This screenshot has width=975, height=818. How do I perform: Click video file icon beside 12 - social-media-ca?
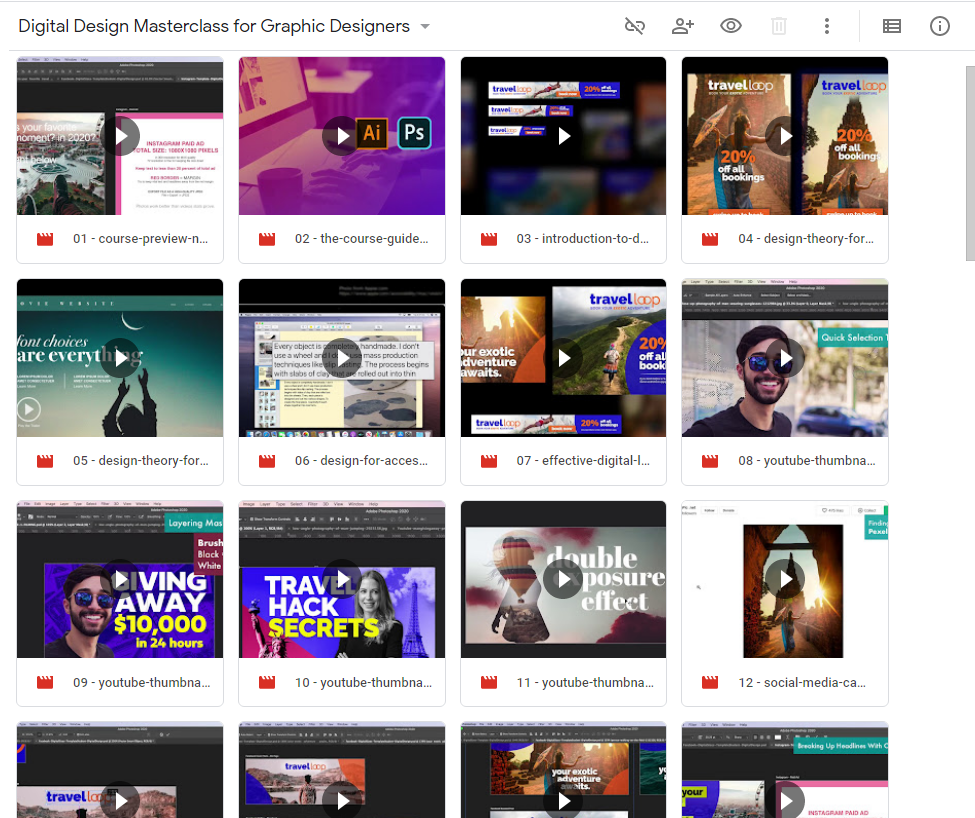click(709, 682)
